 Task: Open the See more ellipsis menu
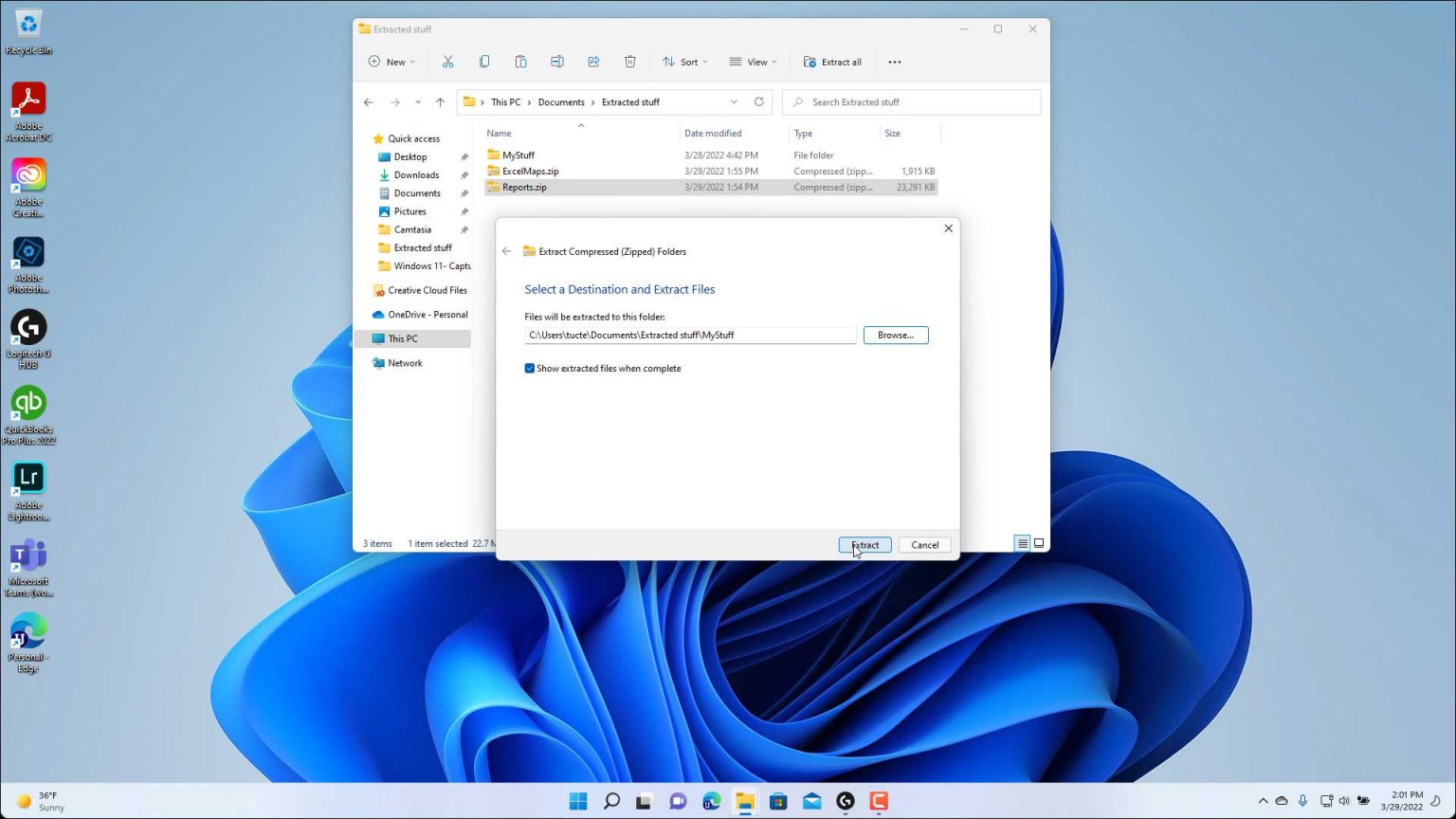point(894,62)
